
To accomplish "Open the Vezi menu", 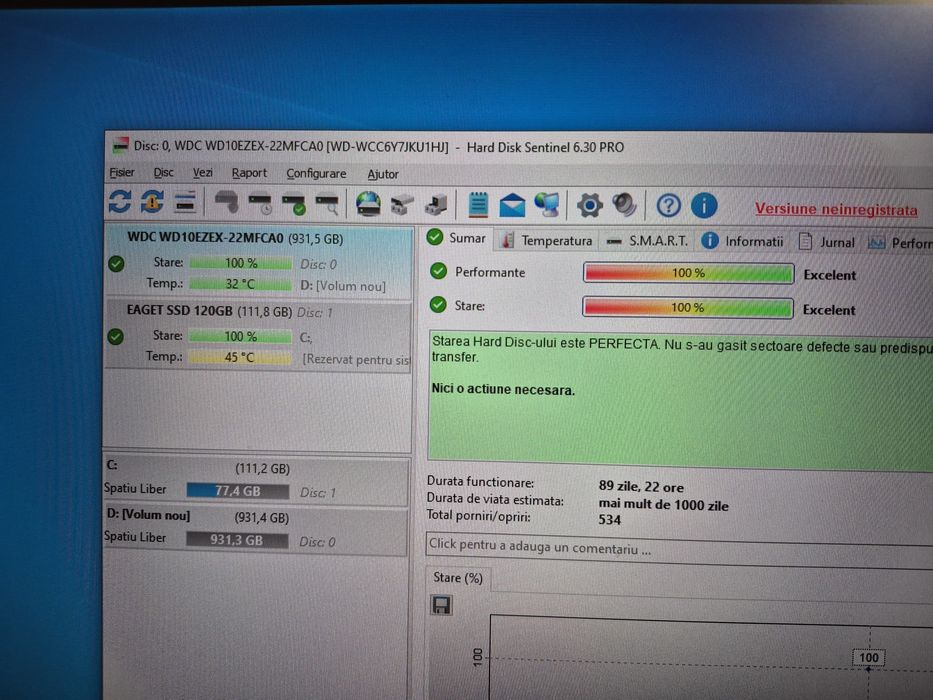I will click(x=202, y=173).
